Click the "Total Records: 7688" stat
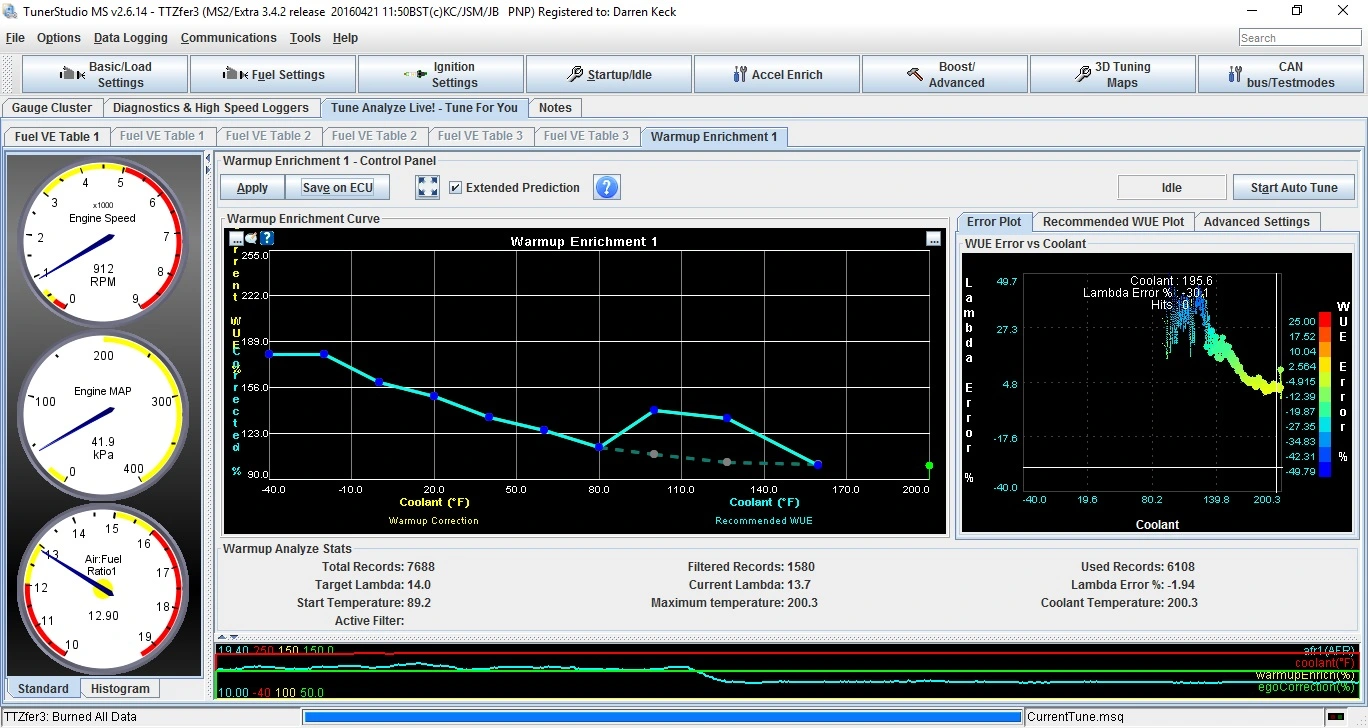This screenshot has height=728, width=1368. tap(378, 567)
